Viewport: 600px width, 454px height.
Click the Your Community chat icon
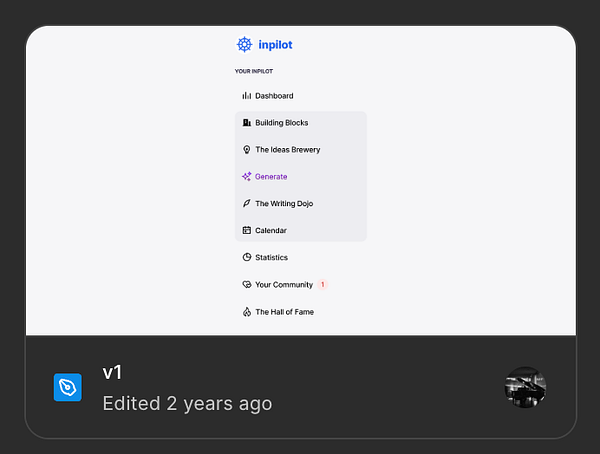[246, 285]
